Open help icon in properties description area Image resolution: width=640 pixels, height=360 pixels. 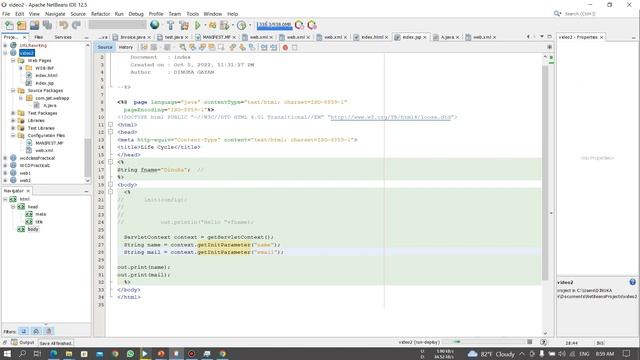pyautogui.click(x=632, y=282)
